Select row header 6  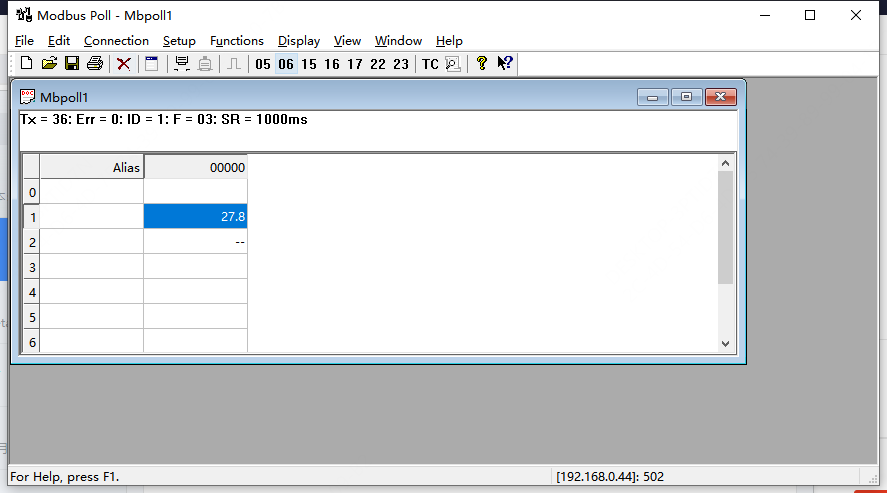[x=32, y=341]
